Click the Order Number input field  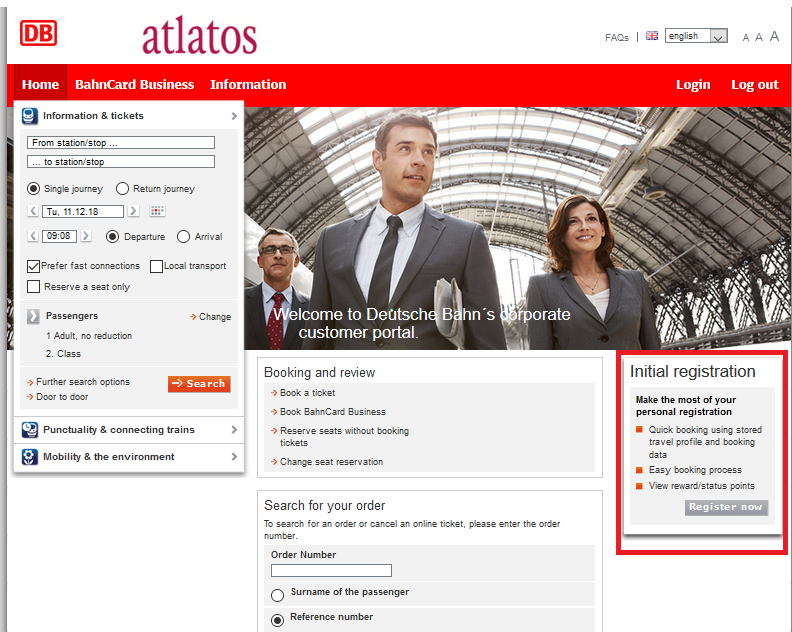click(331, 570)
